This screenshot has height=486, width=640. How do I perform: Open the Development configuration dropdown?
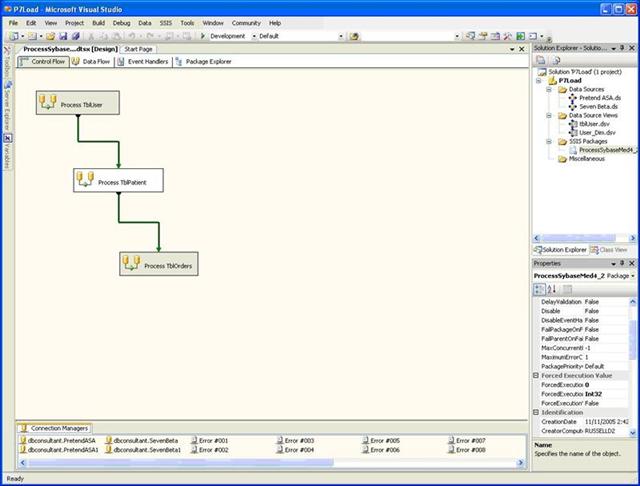click(254, 36)
